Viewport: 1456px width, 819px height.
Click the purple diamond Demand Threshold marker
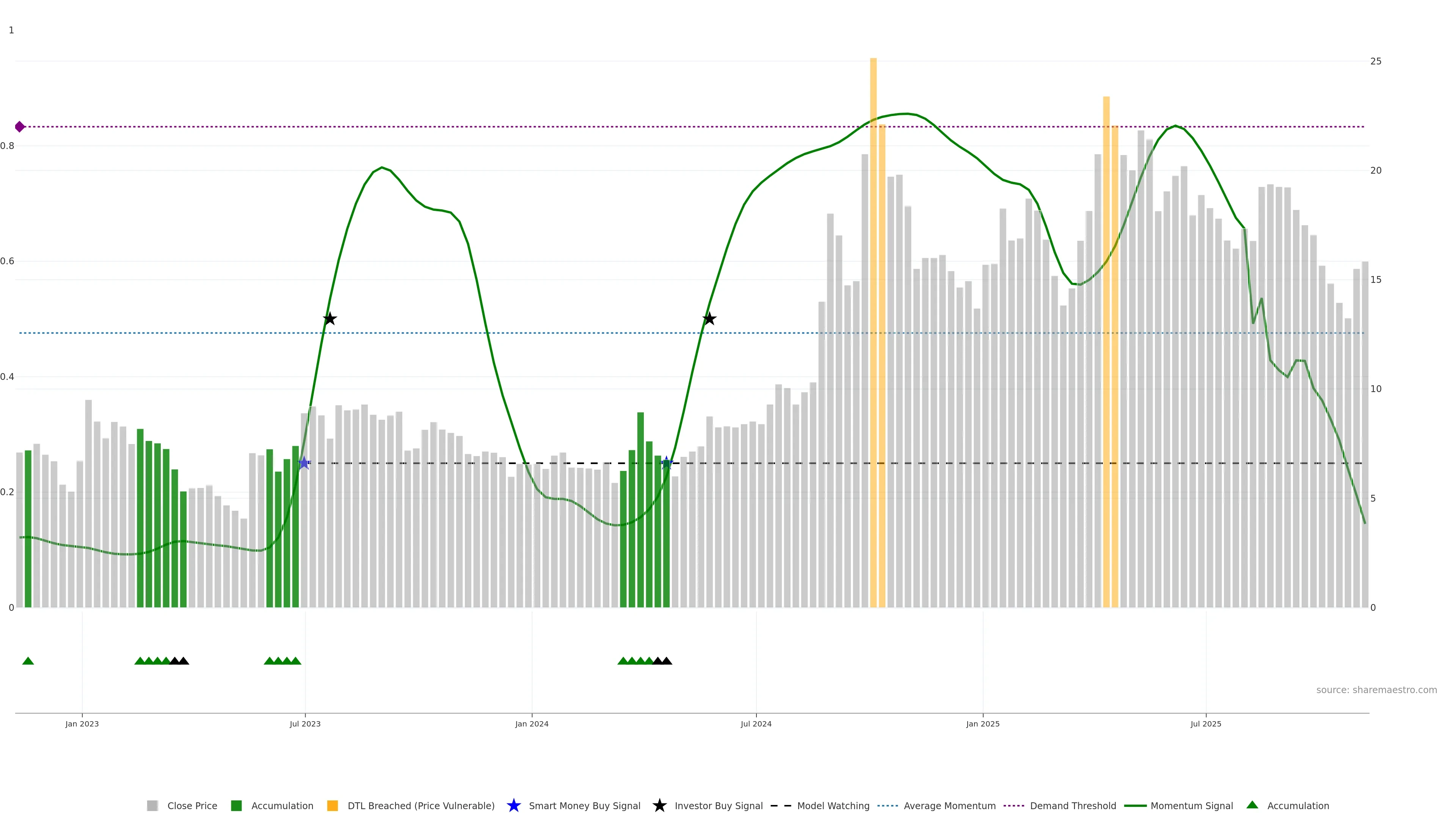tap(20, 127)
